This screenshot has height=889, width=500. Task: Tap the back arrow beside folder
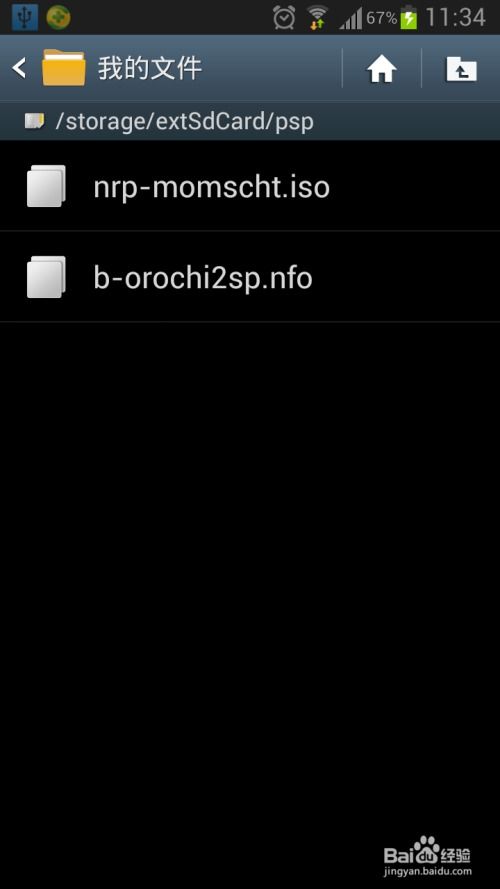tap(19, 69)
